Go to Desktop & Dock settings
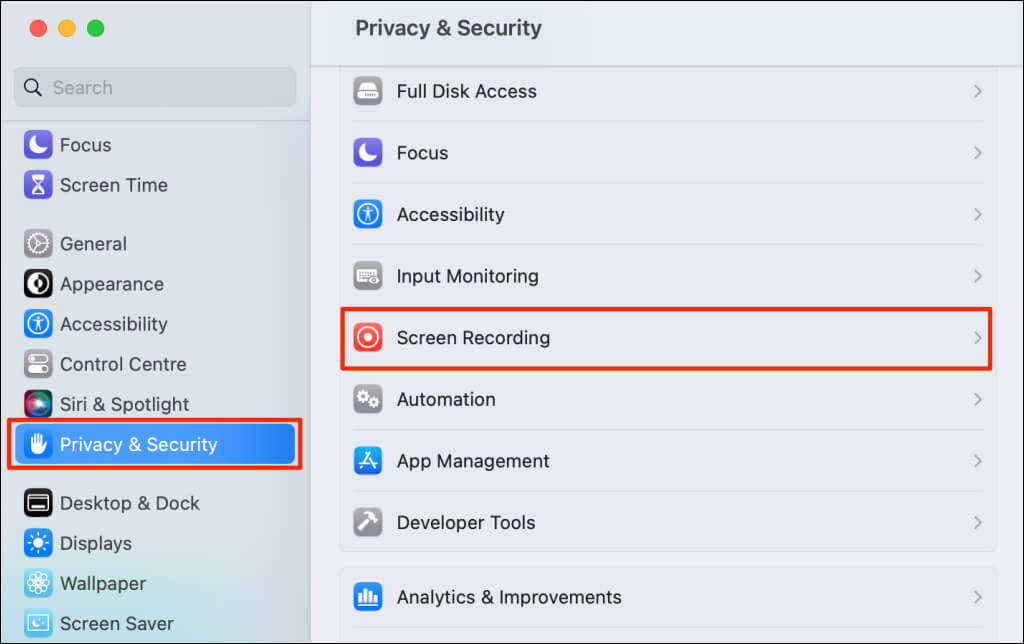Image resolution: width=1024 pixels, height=644 pixels. pos(129,504)
